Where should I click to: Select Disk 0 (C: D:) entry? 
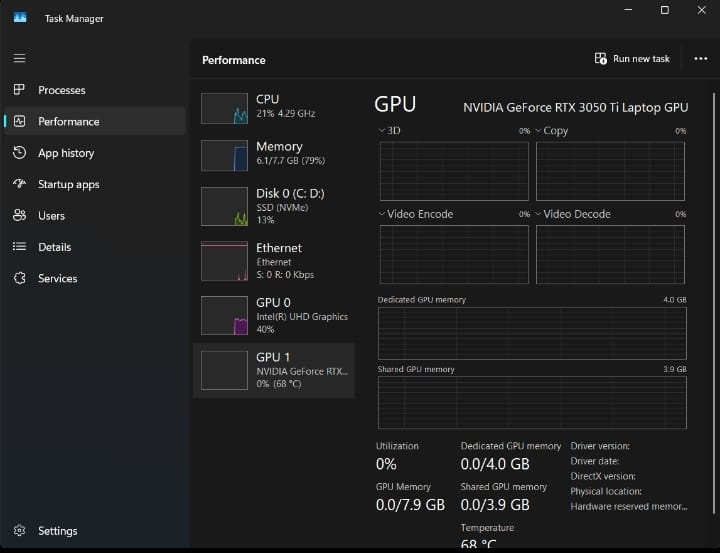[x=274, y=206]
